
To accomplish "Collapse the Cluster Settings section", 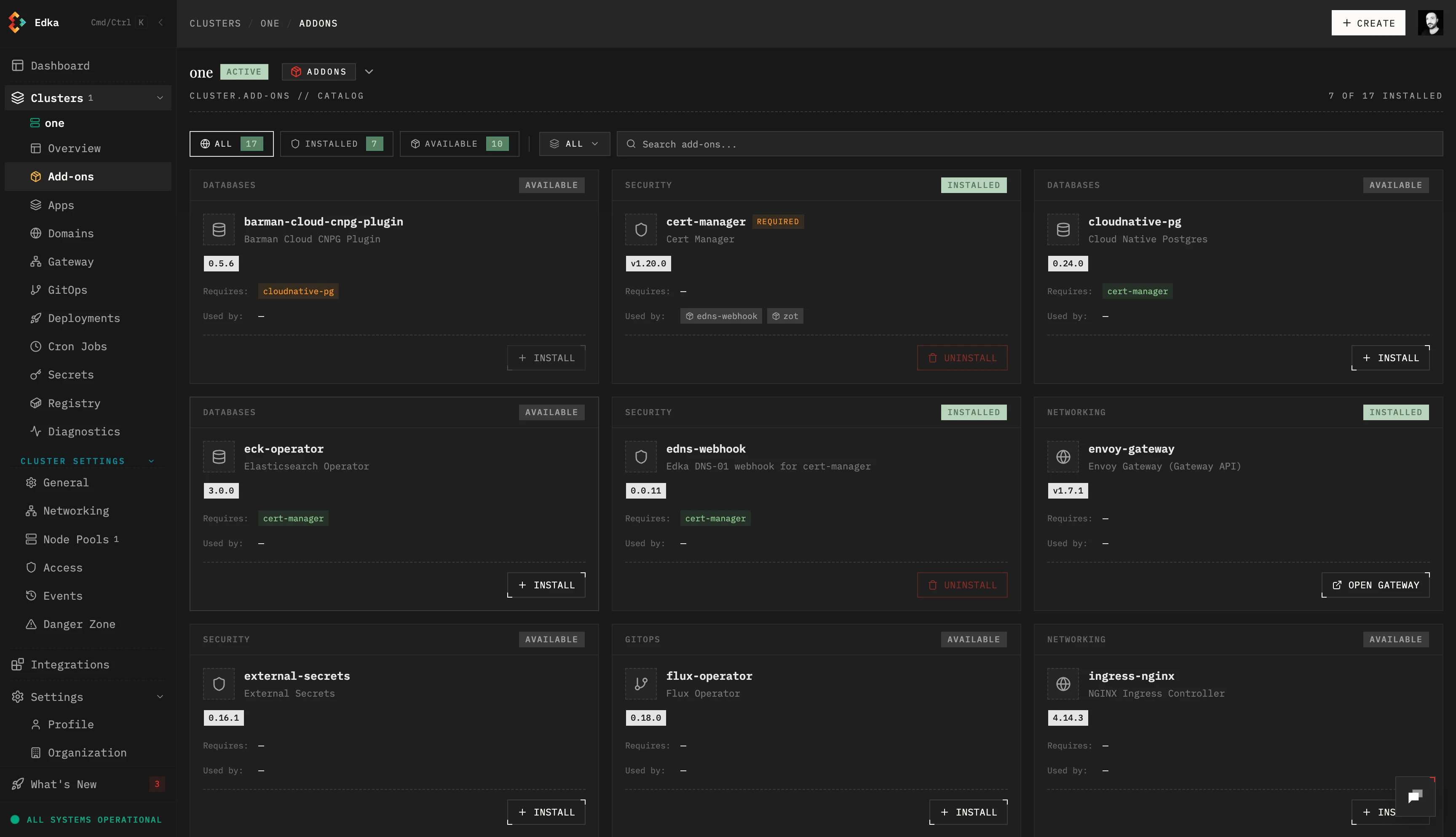I will pyautogui.click(x=151, y=461).
